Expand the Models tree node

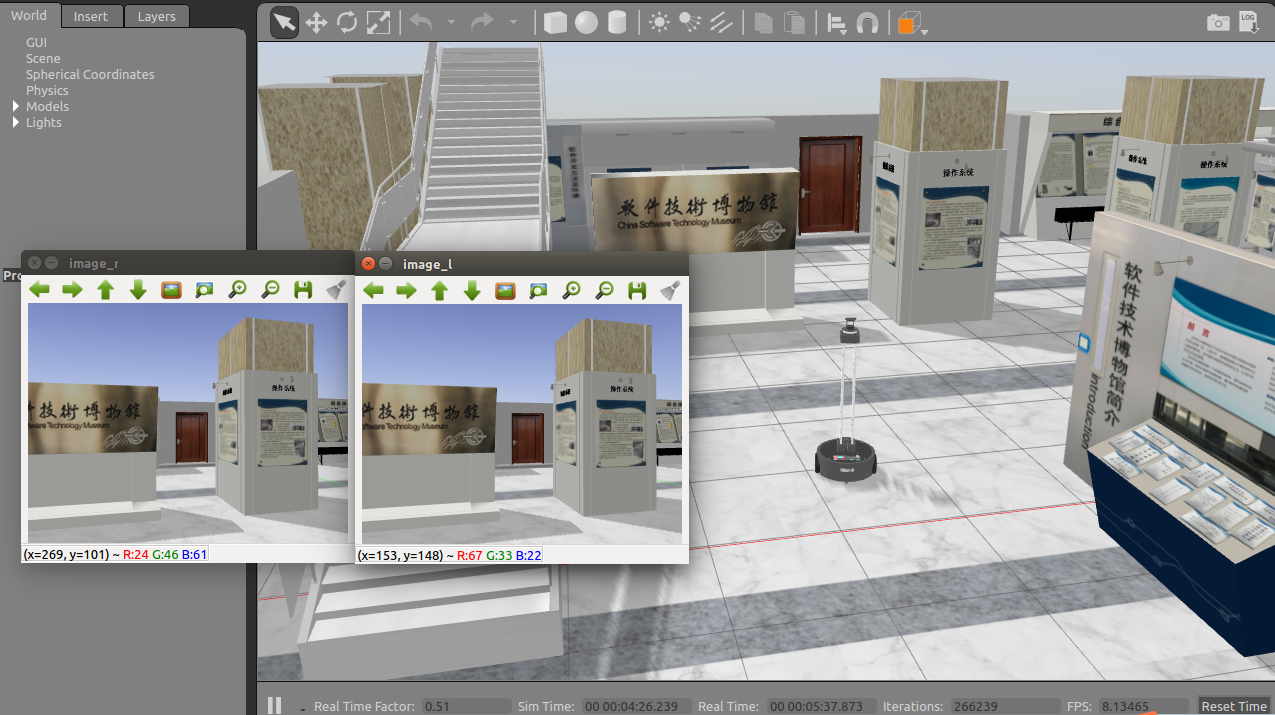(16, 106)
